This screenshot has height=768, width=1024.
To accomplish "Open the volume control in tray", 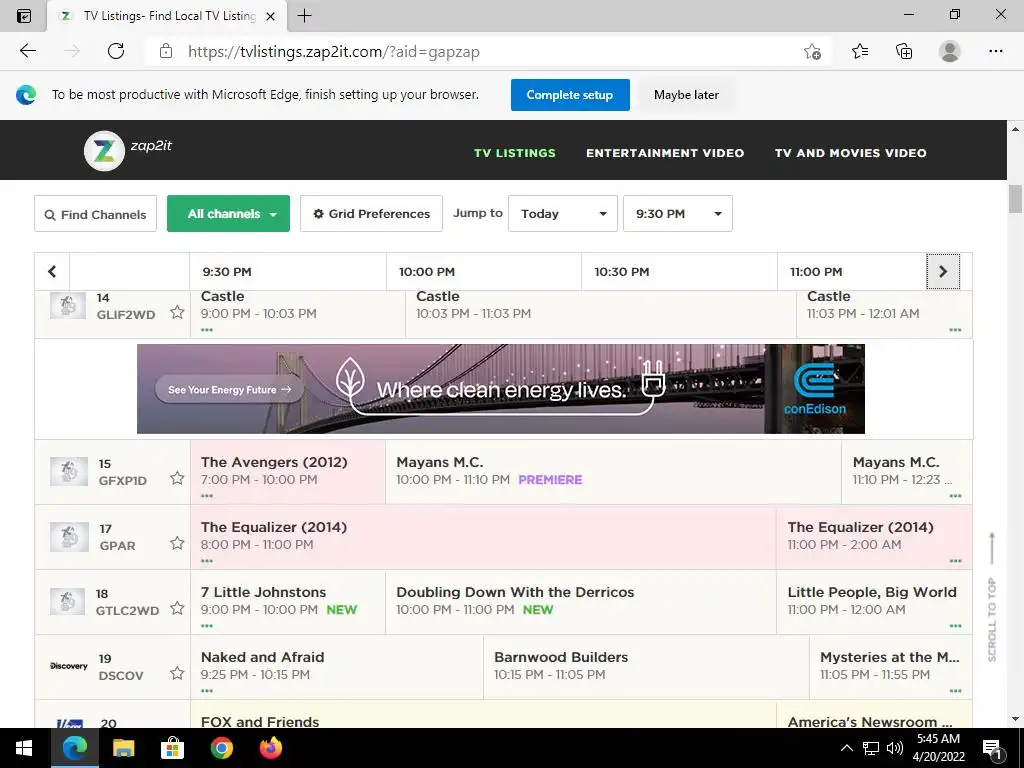I will coord(894,748).
